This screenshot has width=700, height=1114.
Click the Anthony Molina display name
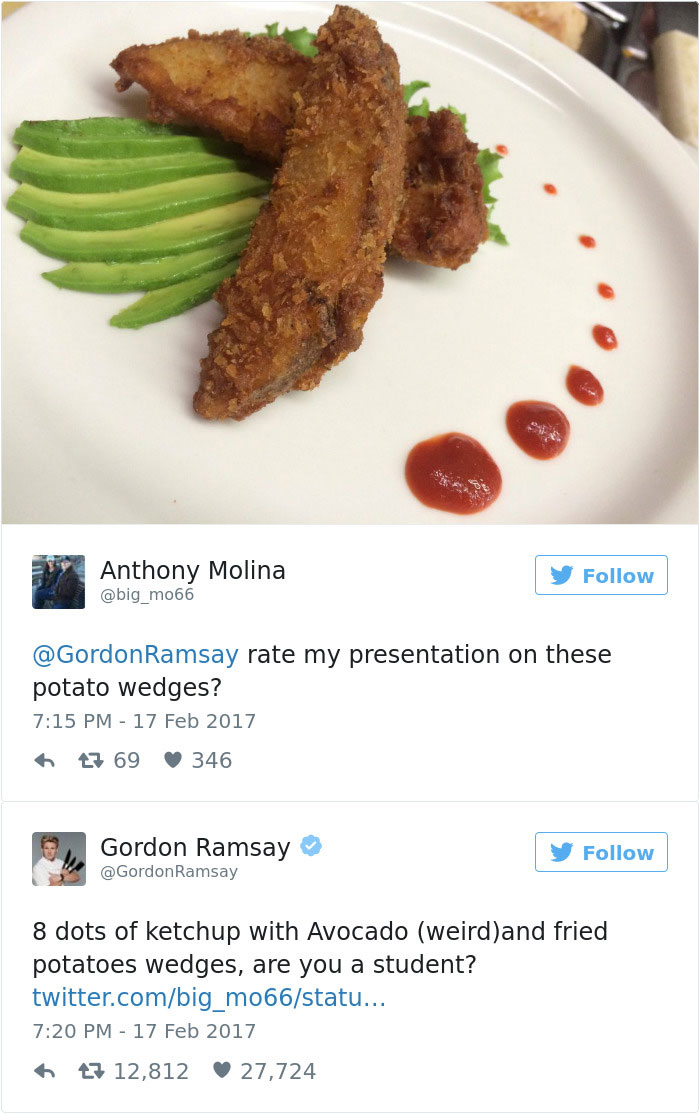pos(193,570)
